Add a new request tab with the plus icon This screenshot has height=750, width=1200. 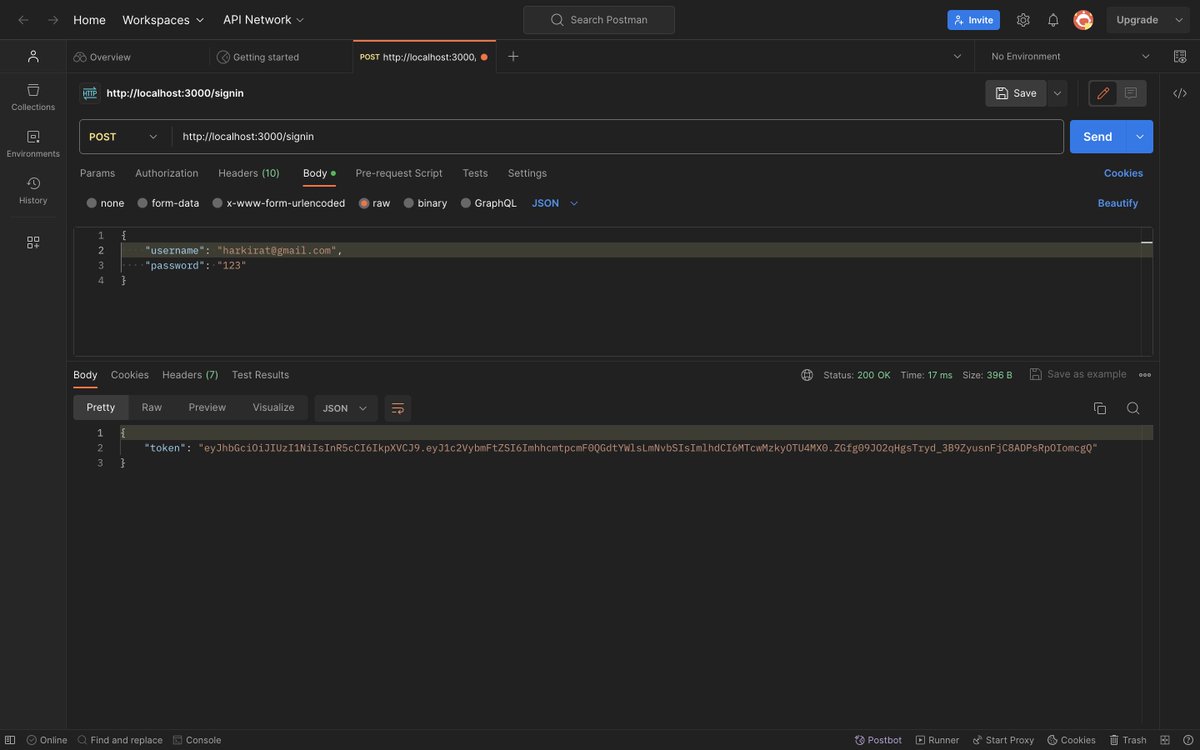[513, 56]
